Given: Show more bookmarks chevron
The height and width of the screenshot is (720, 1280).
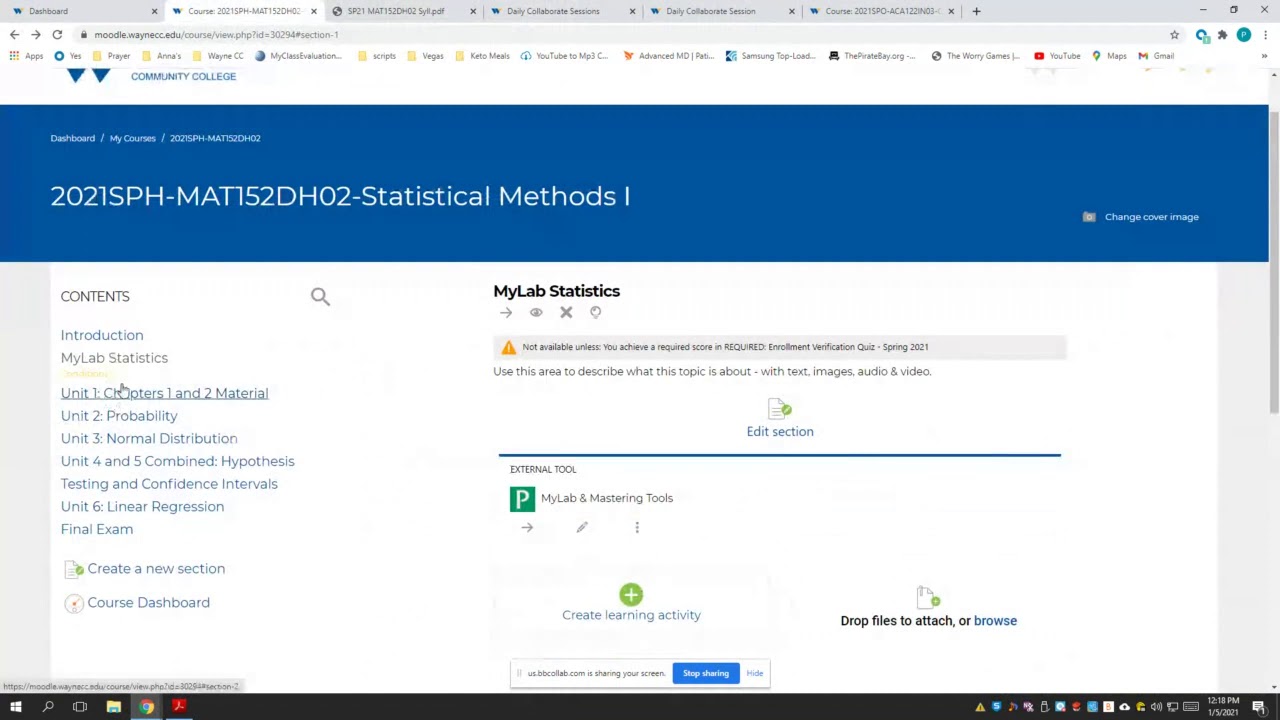Looking at the screenshot, I should [1264, 56].
